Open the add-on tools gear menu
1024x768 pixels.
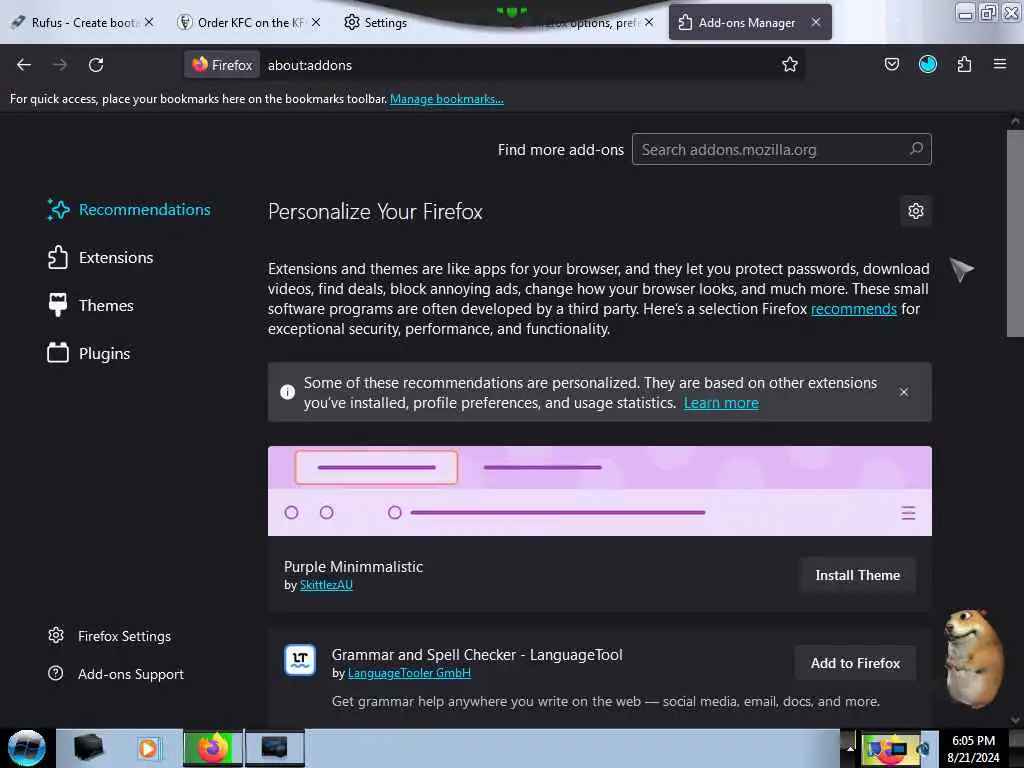pos(916,211)
